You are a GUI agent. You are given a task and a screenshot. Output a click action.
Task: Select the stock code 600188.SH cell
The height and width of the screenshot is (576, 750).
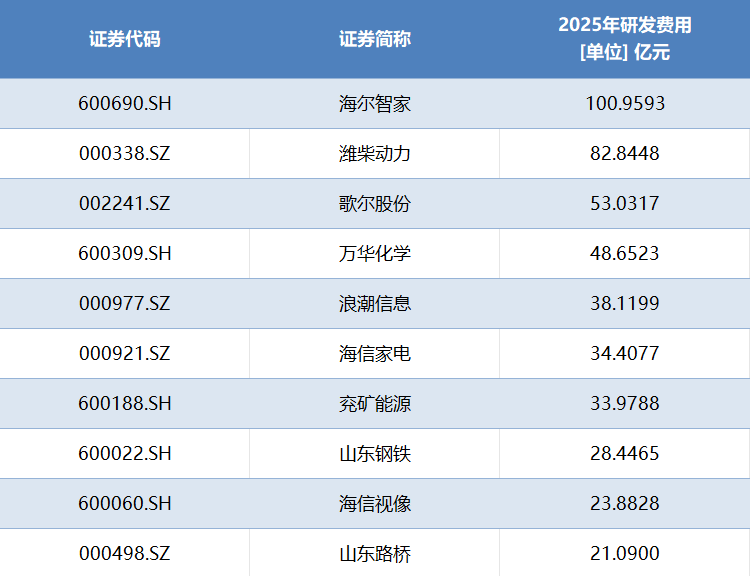(x=124, y=403)
